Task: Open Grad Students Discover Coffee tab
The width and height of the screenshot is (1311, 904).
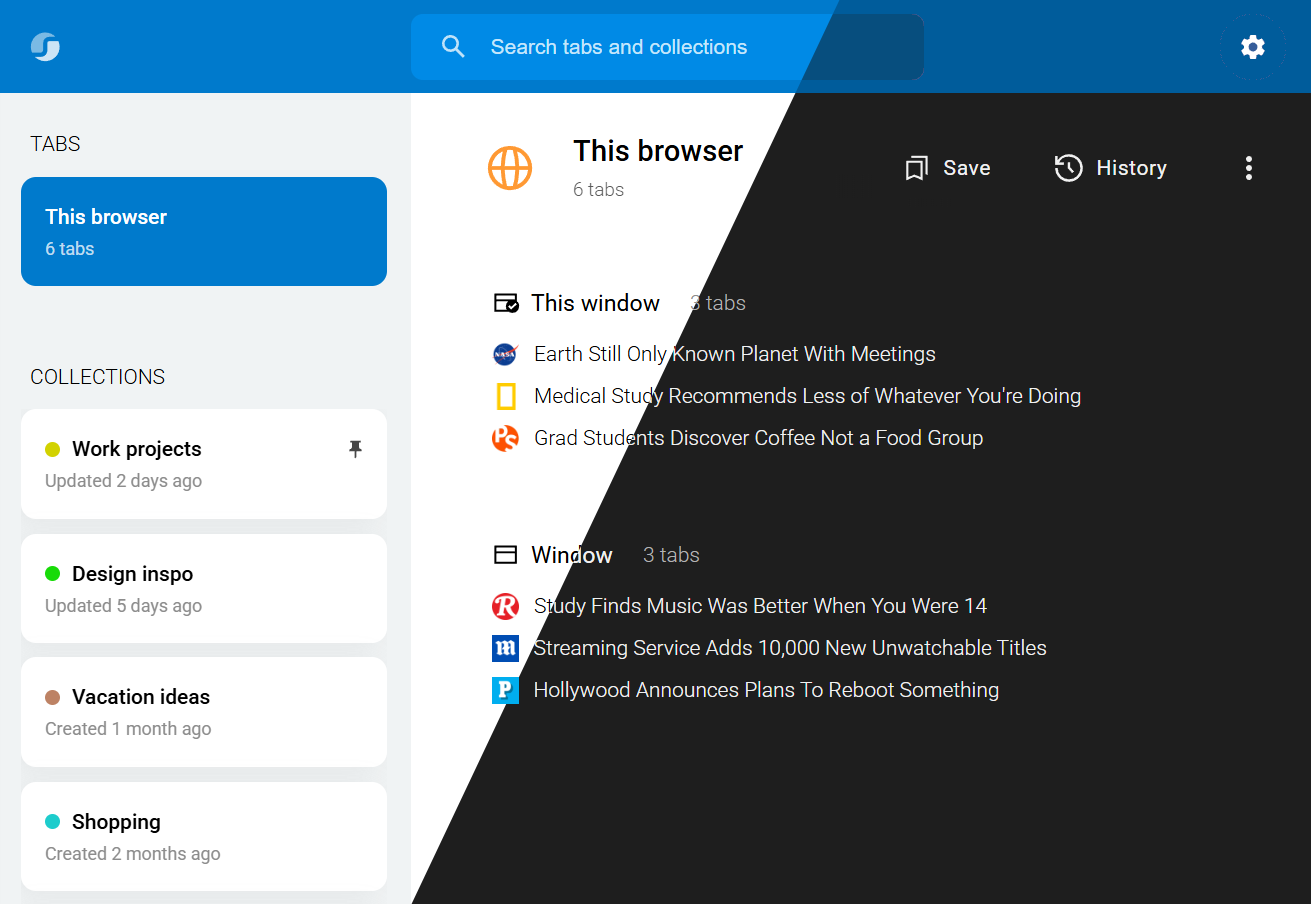Action: (x=759, y=438)
